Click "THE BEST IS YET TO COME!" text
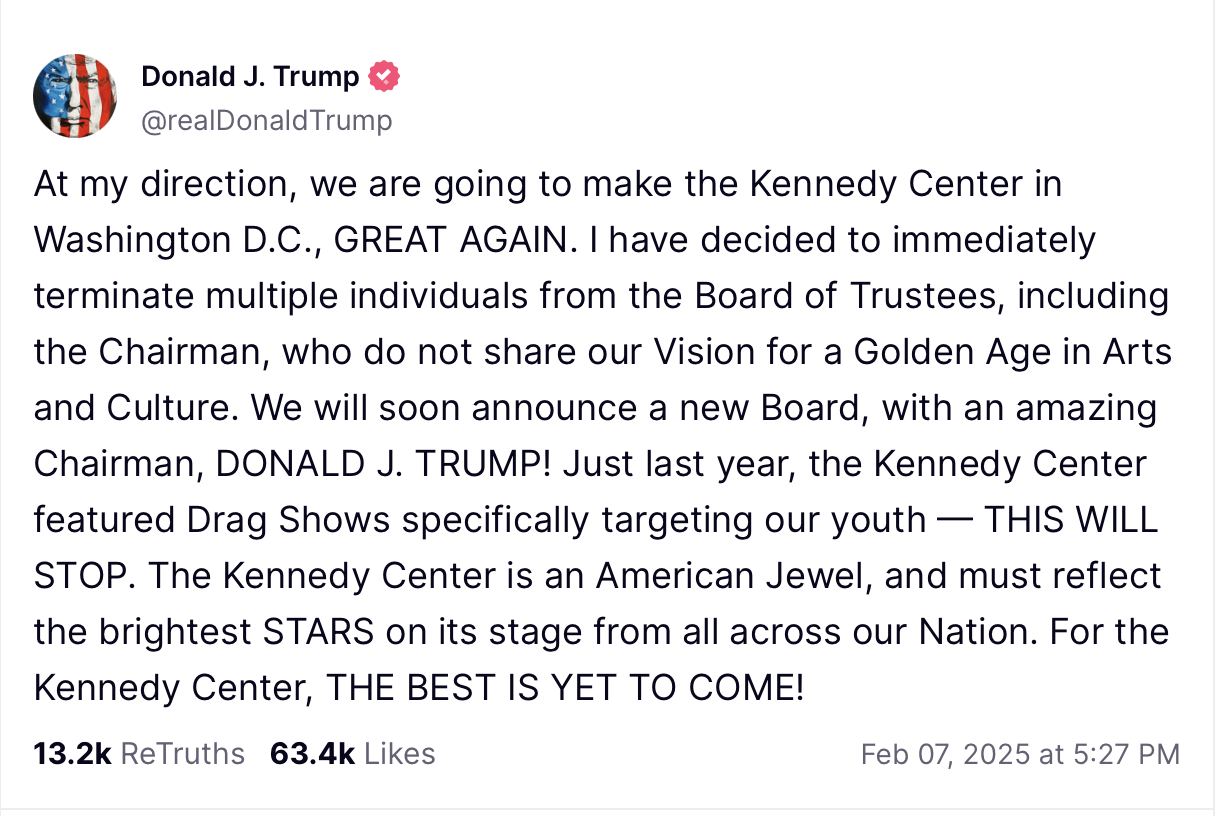 (x=565, y=688)
